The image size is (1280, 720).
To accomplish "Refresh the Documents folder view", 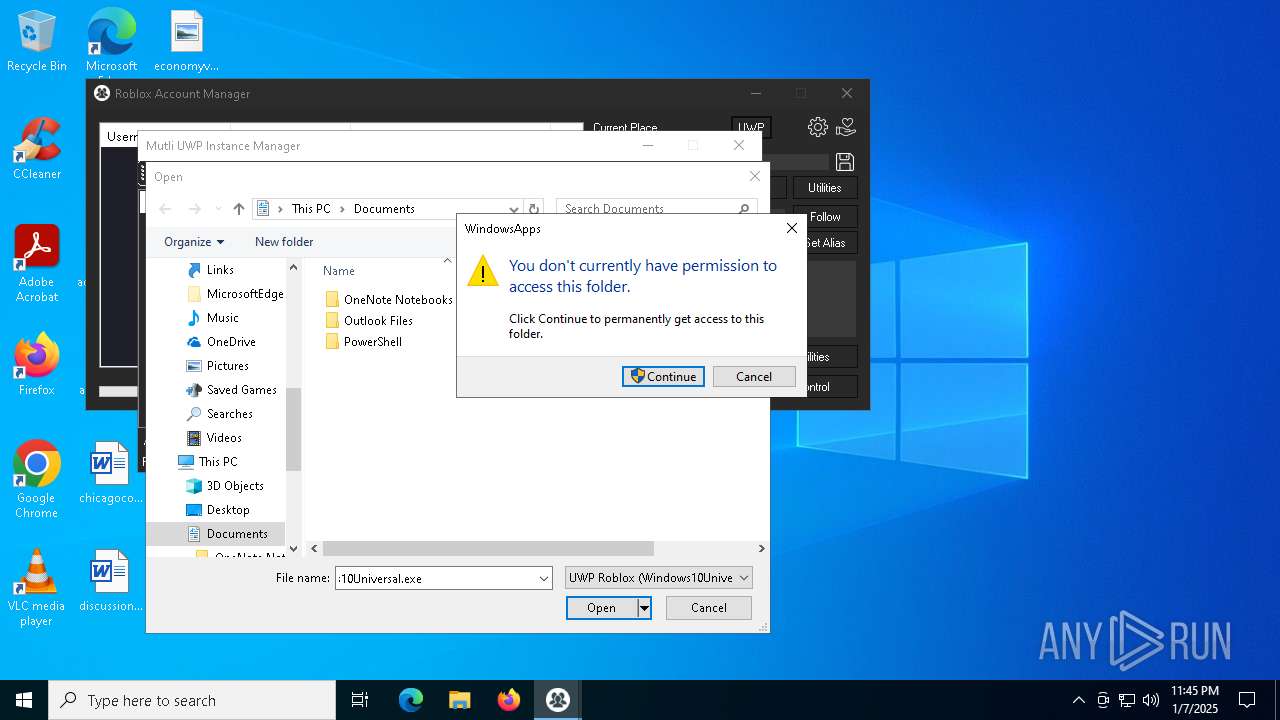I will pos(534,209).
